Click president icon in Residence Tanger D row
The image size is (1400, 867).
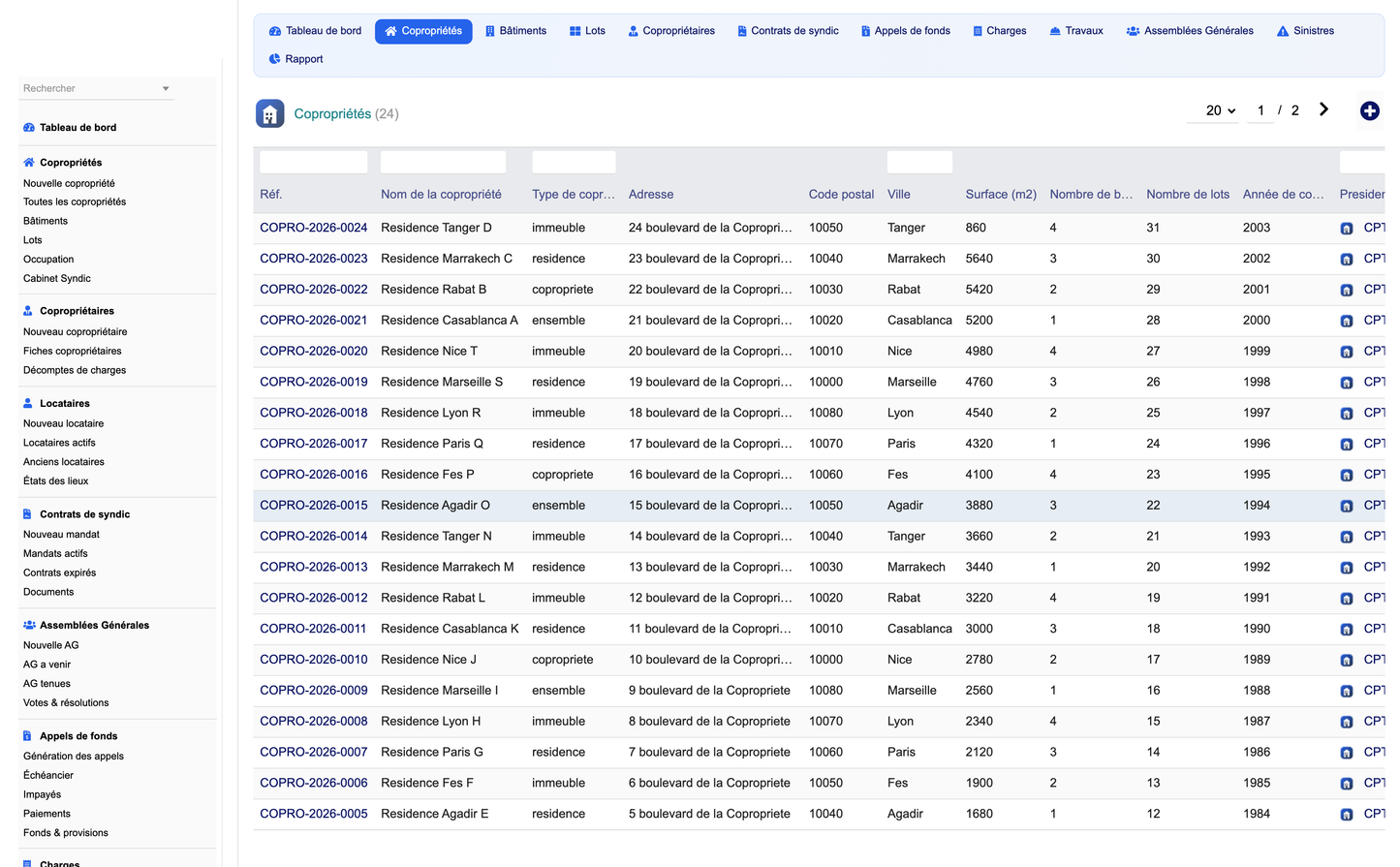(x=1347, y=229)
